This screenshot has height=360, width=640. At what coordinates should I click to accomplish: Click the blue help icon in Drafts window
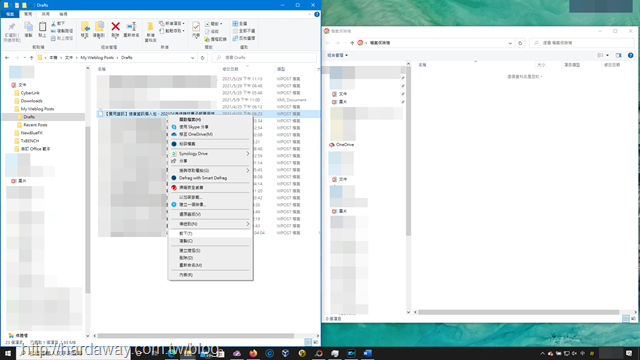[x=317, y=14]
